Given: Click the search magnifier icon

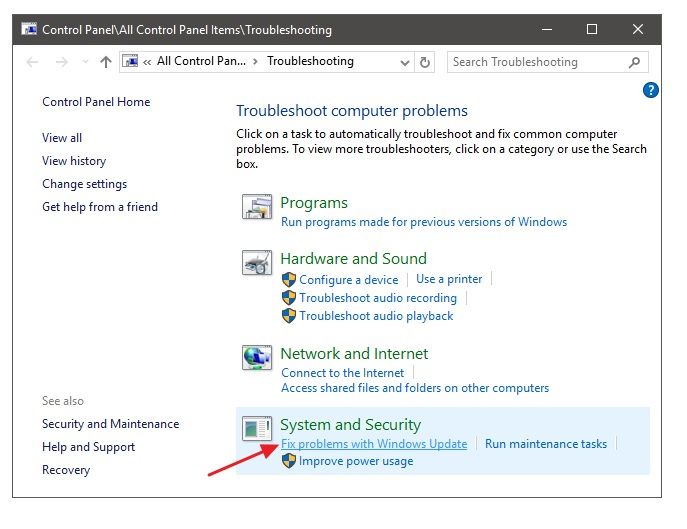Looking at the screenshot, I should click(x=634, y=62).
